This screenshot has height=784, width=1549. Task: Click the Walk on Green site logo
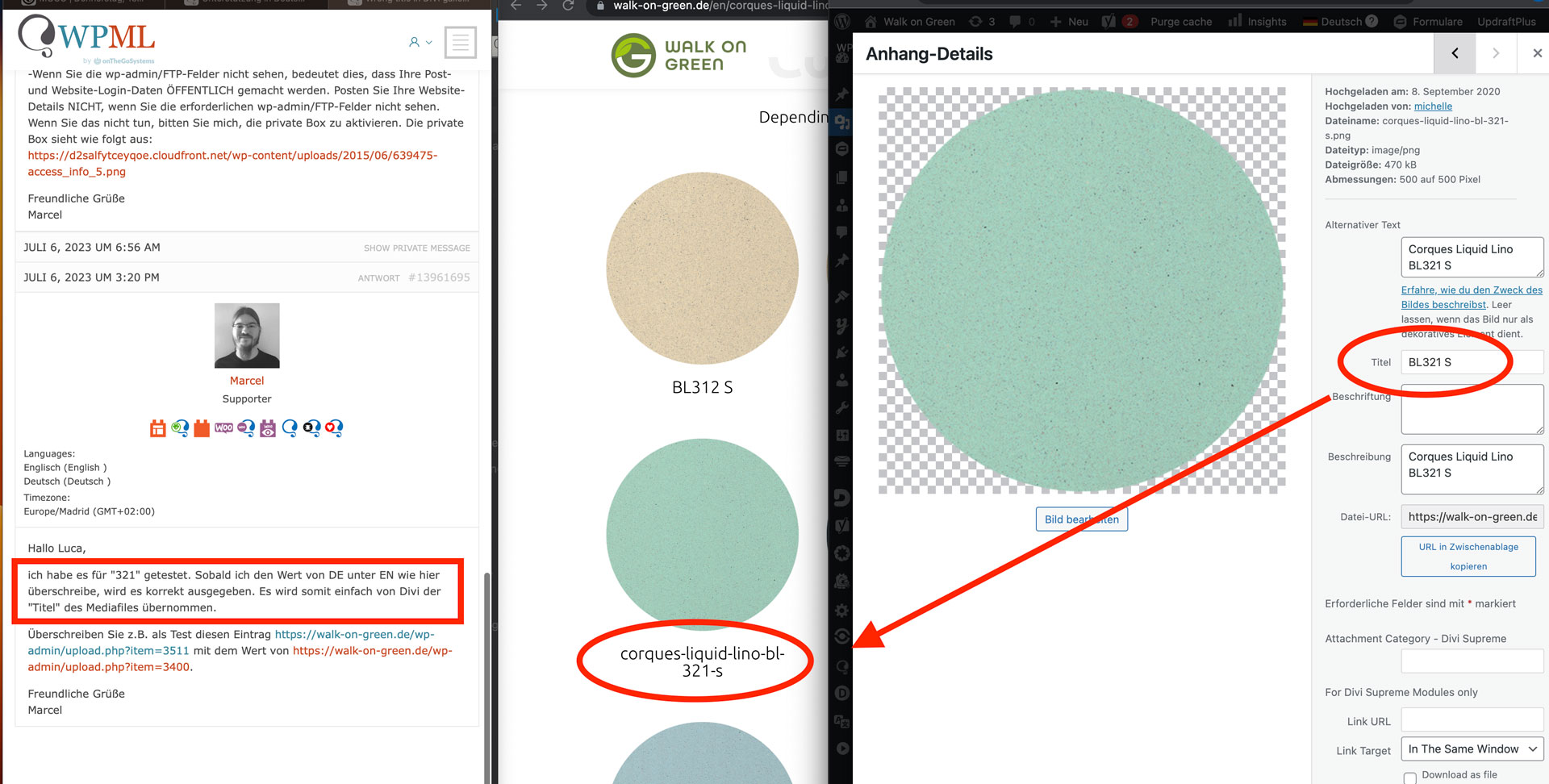point(679,55)
